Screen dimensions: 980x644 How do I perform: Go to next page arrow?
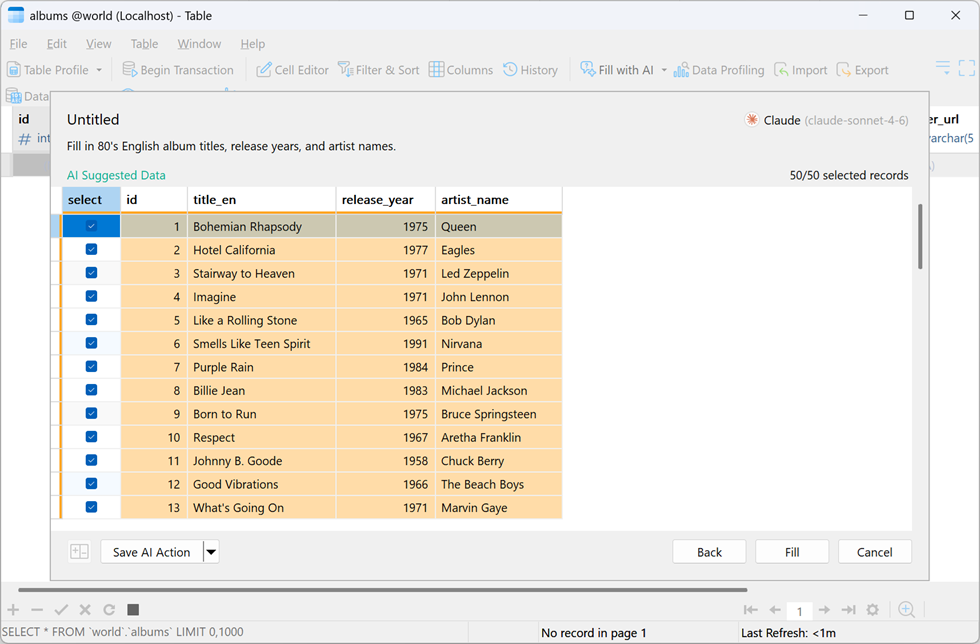pyautogui.click(x=824, y=610)
